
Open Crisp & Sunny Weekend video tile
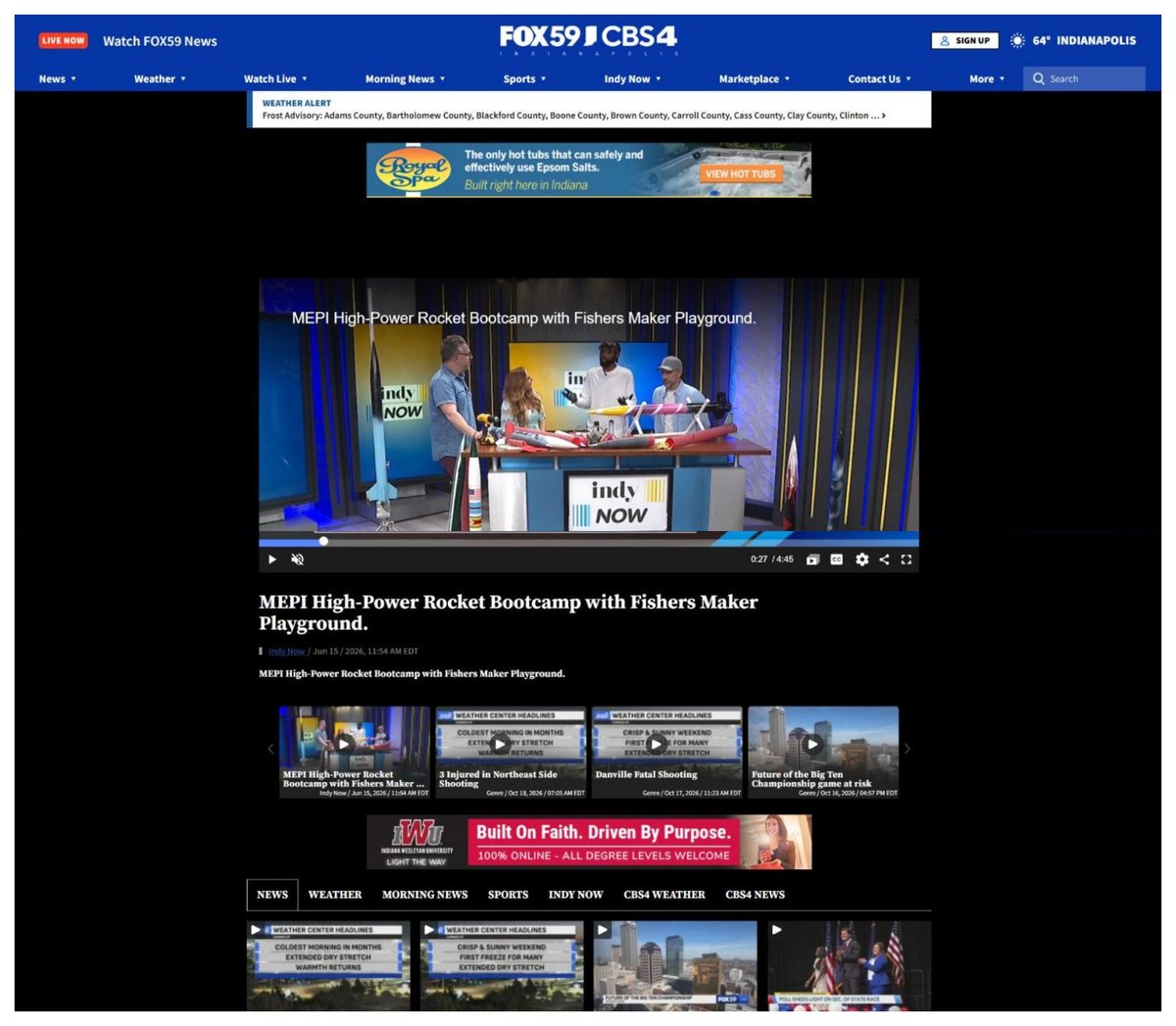point(502,965)
